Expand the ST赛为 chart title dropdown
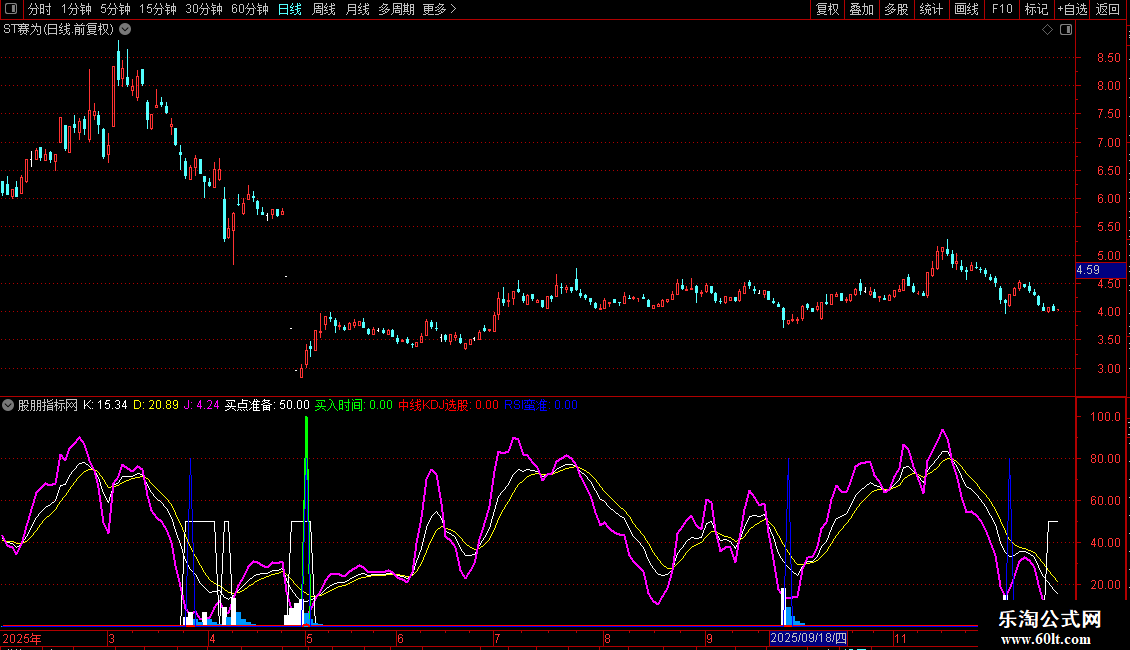 tap(125, 29)
